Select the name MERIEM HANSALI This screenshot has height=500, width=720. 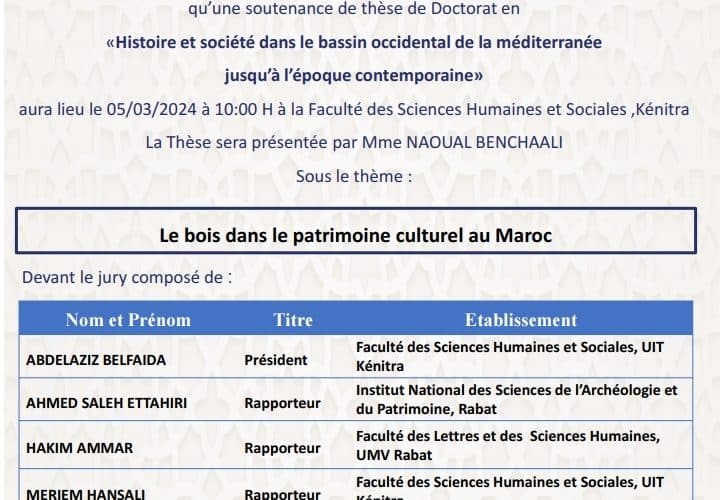(71, 493)
